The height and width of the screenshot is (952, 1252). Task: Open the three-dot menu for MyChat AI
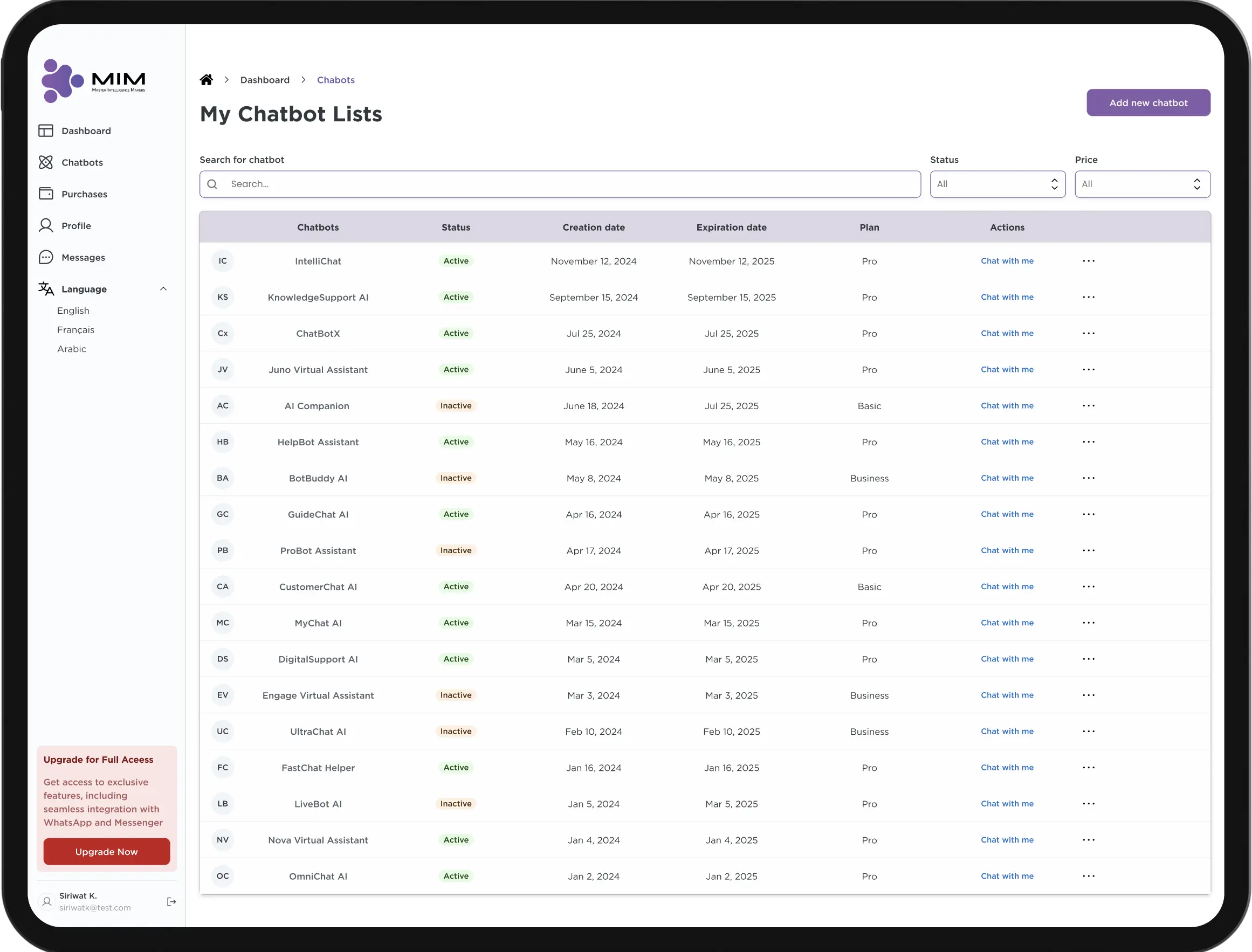[x=1089, y=623]
